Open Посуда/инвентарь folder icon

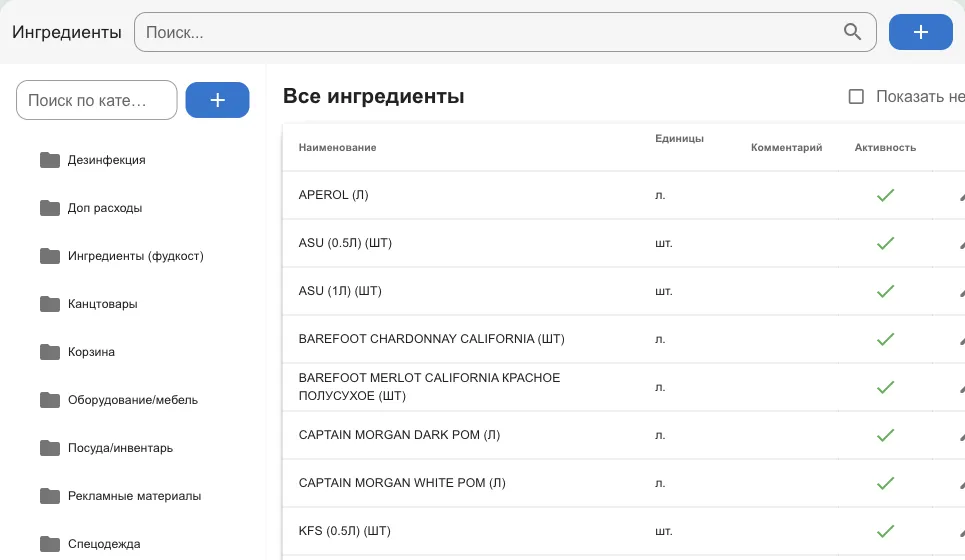(50, 448)
